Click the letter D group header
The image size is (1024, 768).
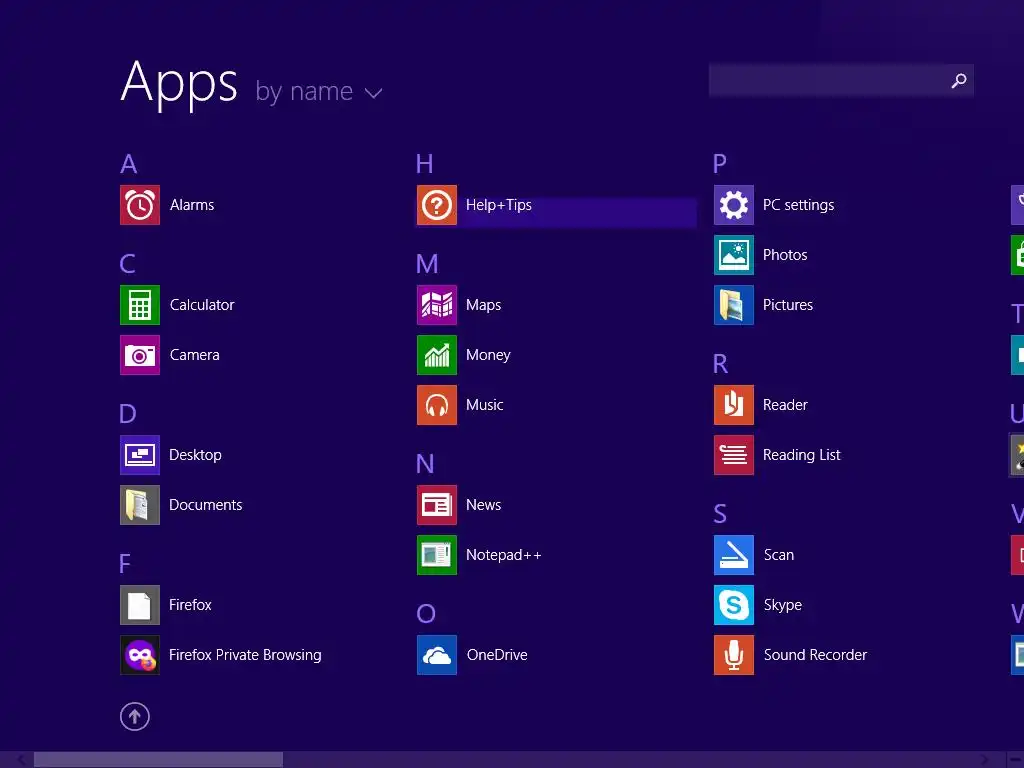[x=128, y=414]
